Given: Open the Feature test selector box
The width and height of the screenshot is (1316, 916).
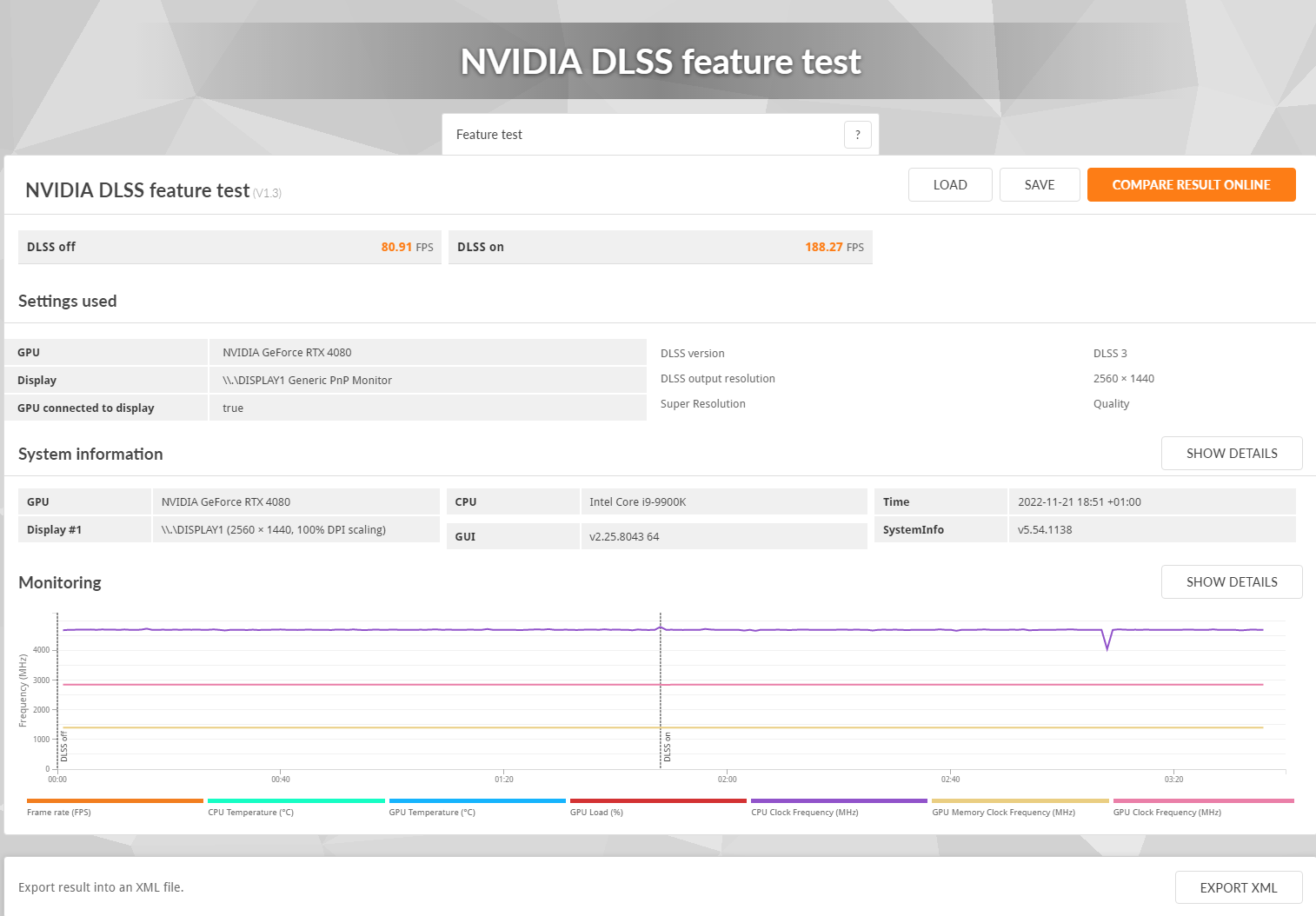Looking at the screenshot, I should click(x=661, y=135).
